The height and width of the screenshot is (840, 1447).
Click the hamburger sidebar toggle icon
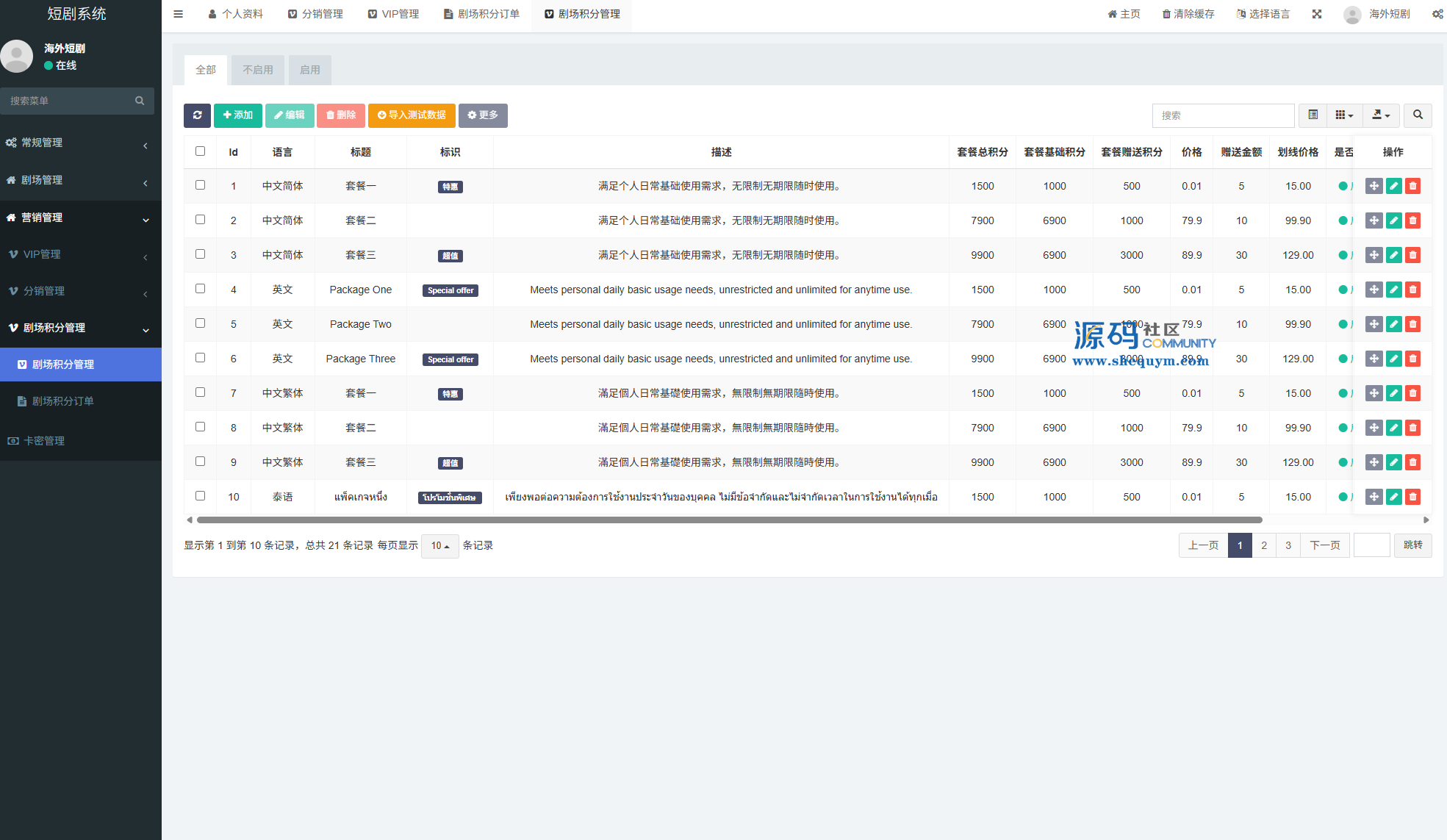pos(178,14)
